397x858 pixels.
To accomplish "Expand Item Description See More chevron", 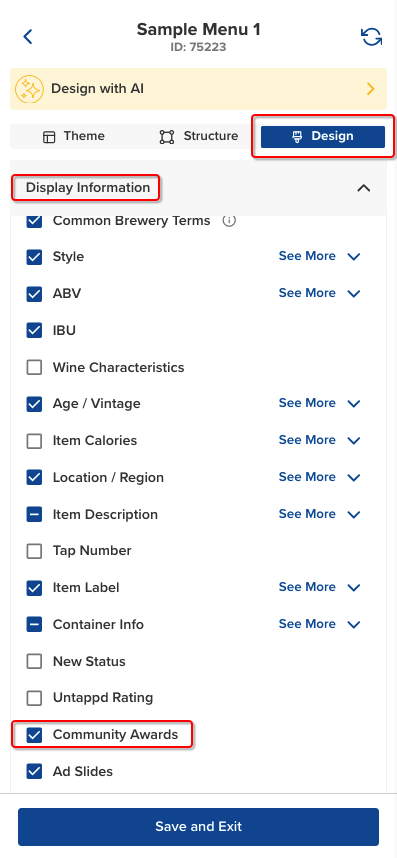I will (x=354, y=514).
